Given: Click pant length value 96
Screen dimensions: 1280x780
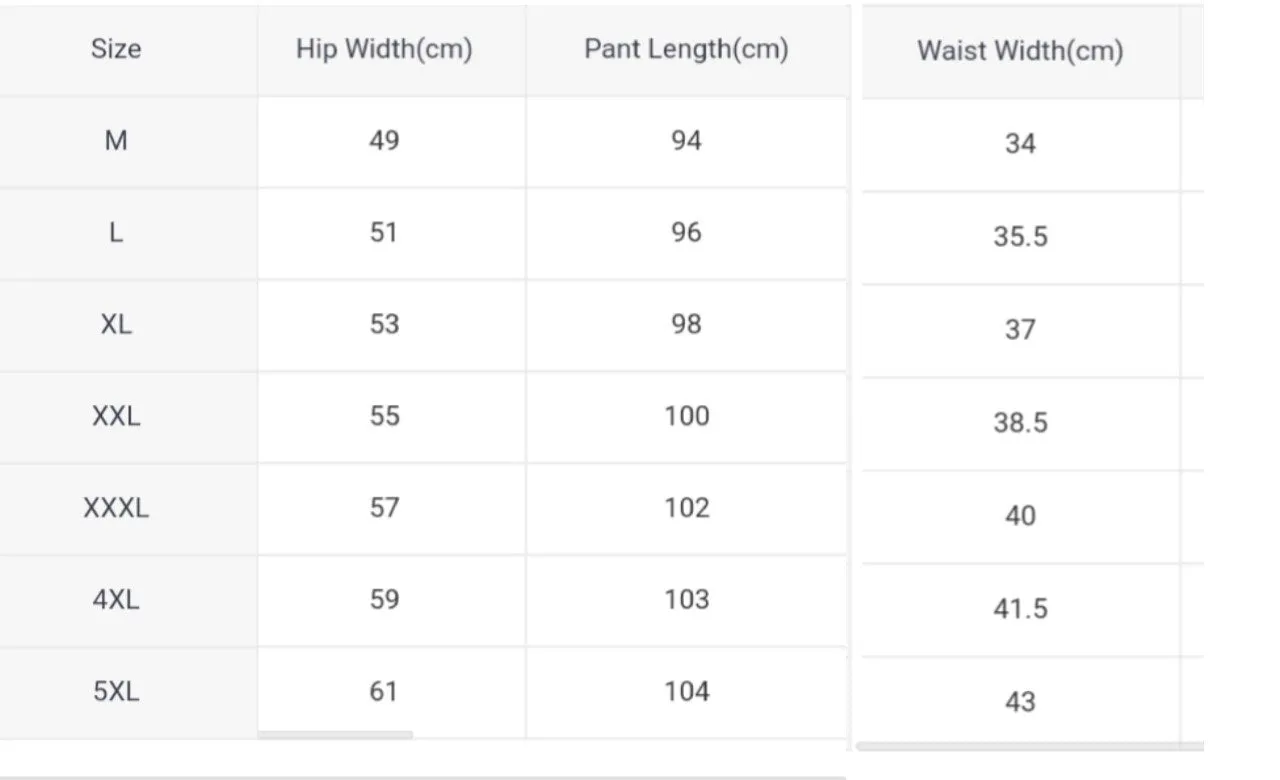Looking at the screenshot, I should coord(686,233).
